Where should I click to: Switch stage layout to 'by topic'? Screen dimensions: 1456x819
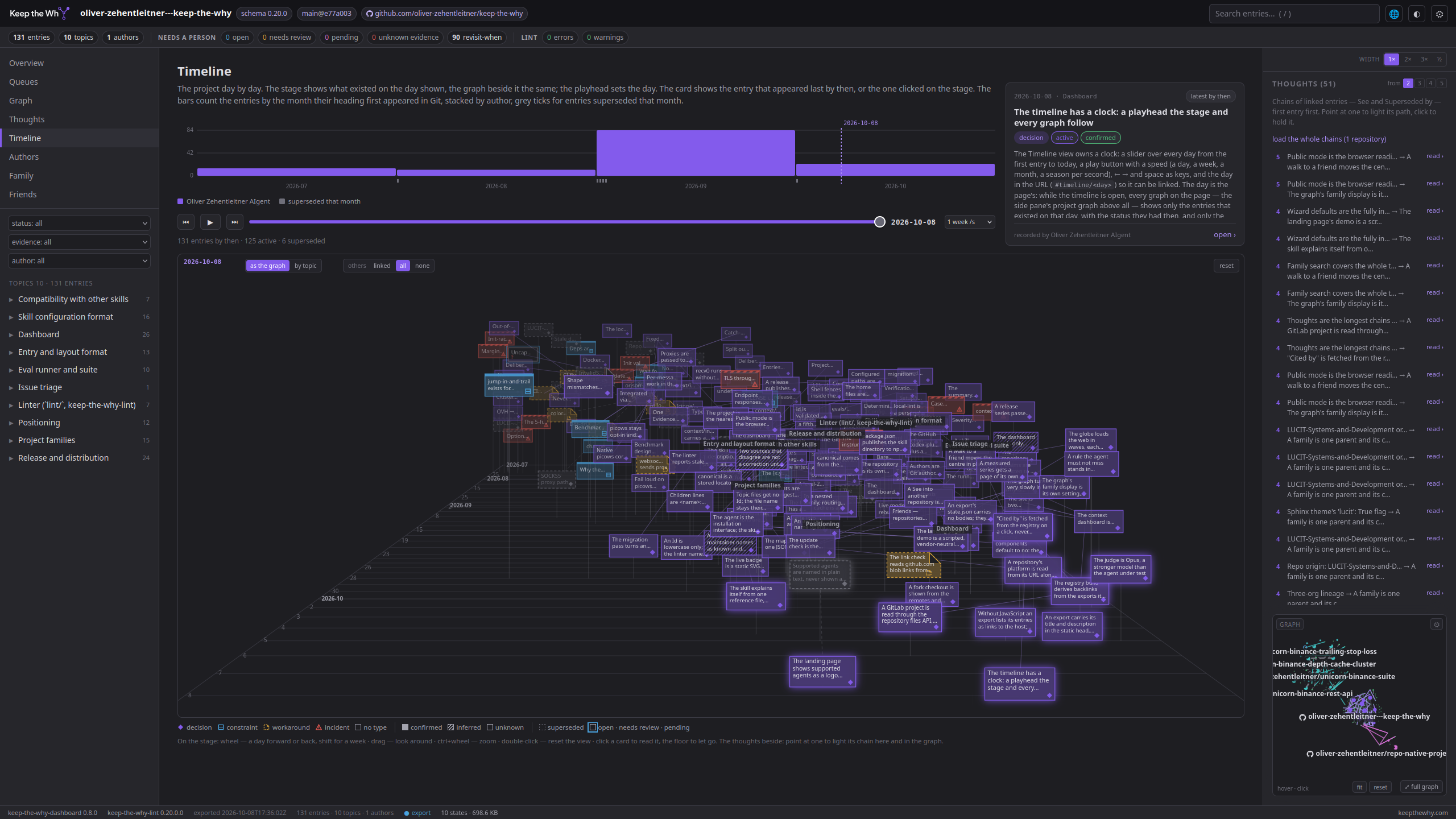(305, 266)
